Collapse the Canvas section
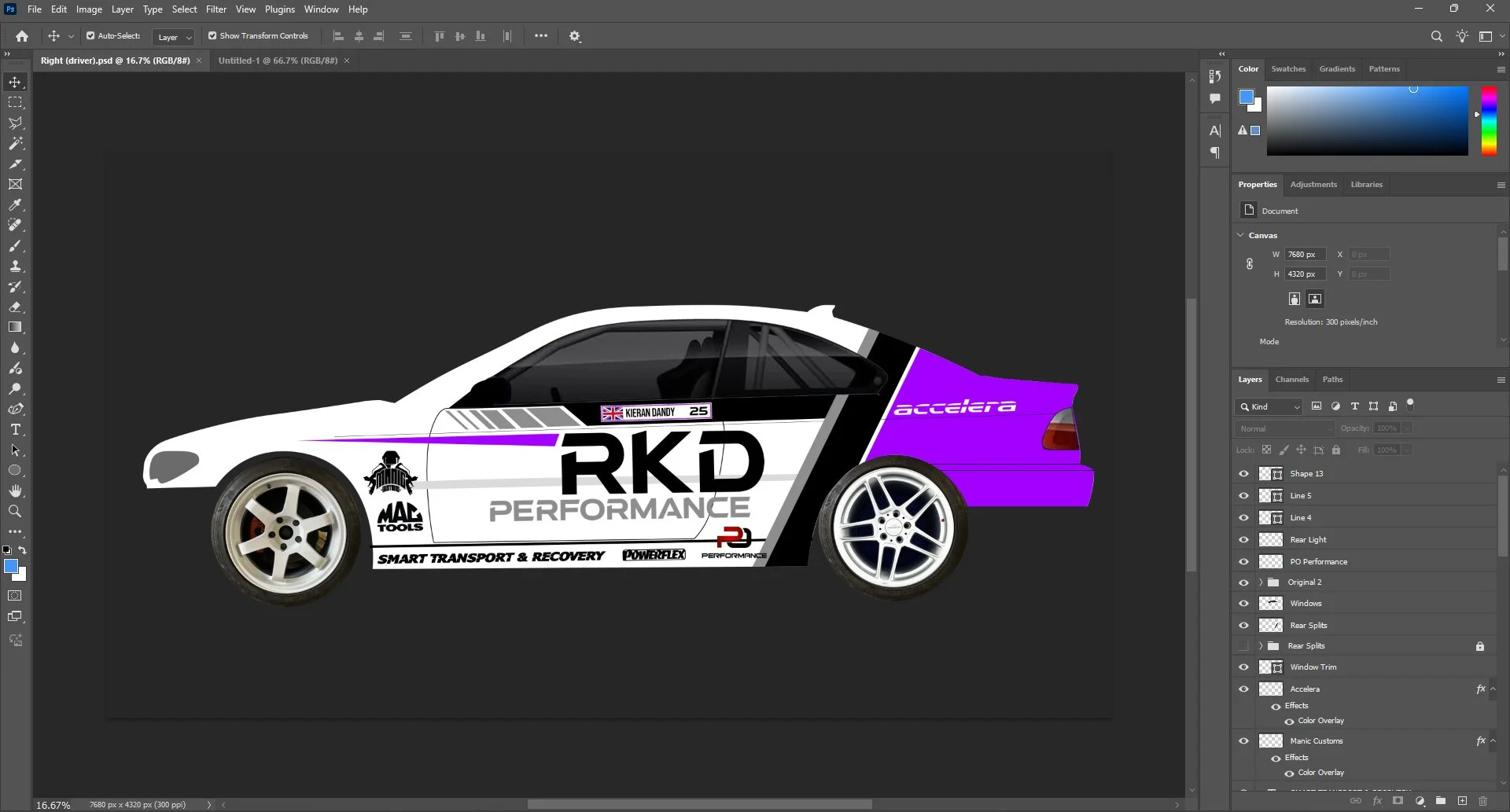The image size is (1510, 812). click(1241, 235)
